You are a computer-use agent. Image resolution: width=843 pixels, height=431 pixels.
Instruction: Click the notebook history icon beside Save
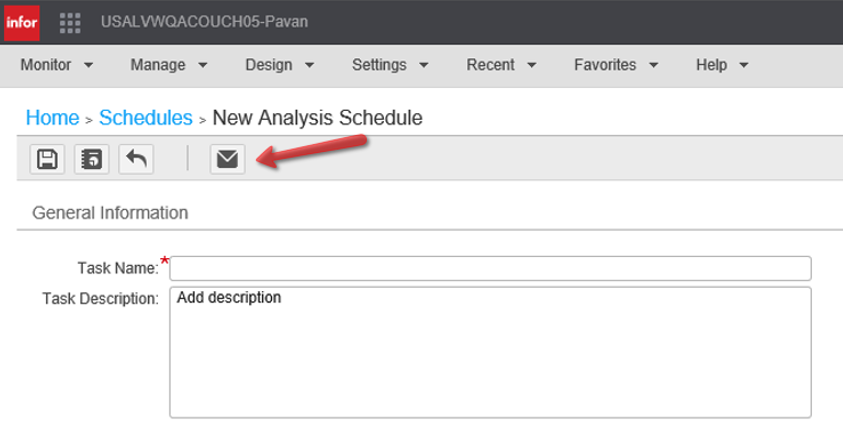point(91,159)
